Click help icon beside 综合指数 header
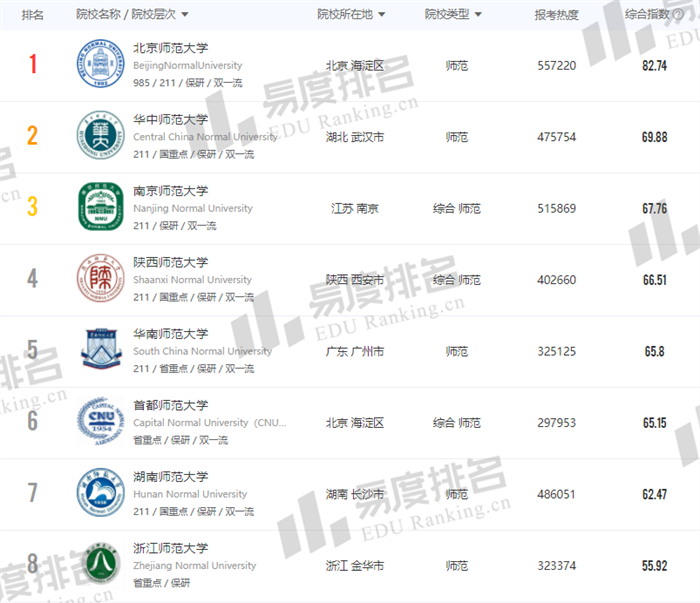700x603 pixels. (x=678, y=14)
